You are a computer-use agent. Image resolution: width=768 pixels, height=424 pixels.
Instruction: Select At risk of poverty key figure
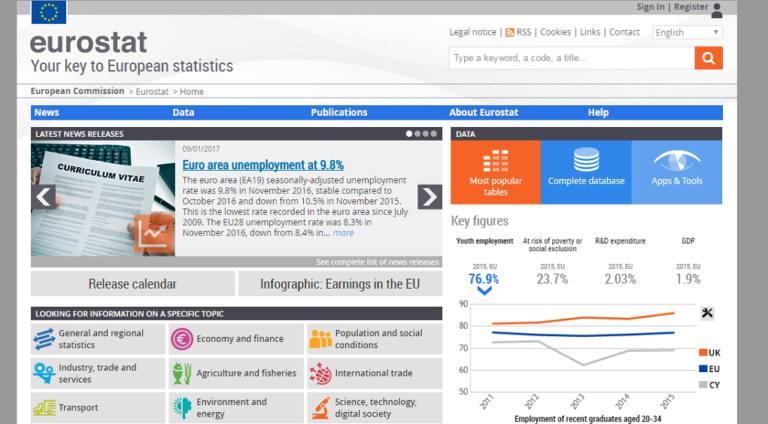pos(552,245)
